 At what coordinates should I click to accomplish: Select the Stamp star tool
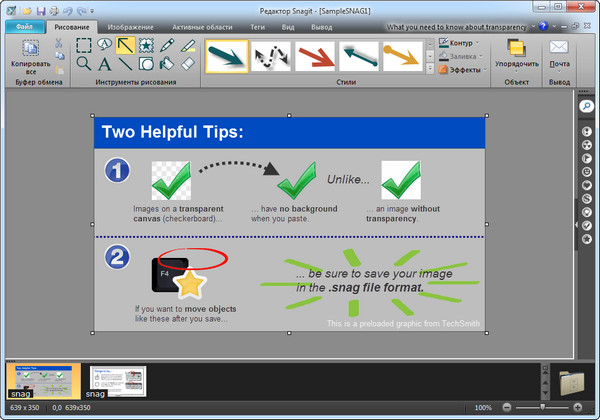tap(147, 45)
